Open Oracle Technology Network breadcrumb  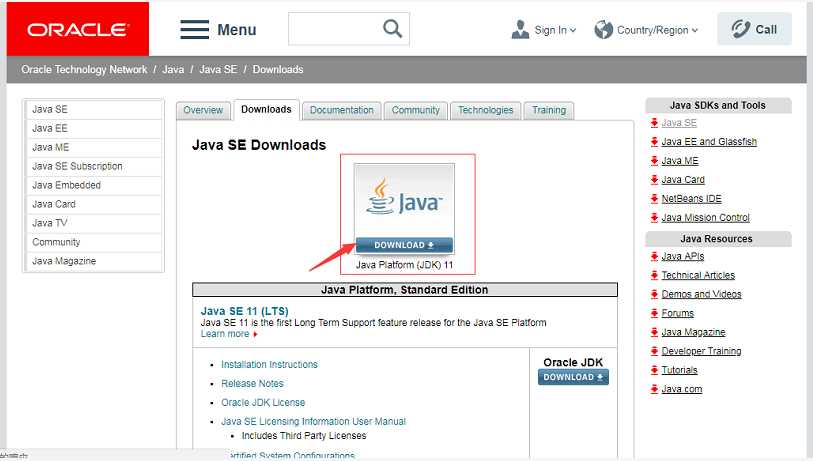click(85, 69)
